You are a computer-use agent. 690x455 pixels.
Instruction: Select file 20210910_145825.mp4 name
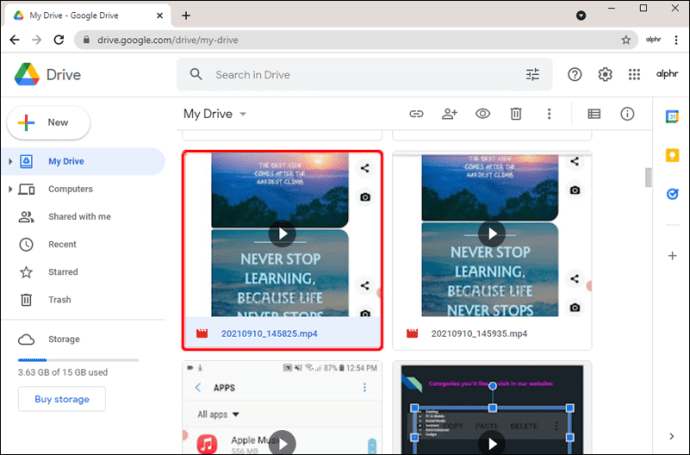pyautogui.click(x=269, y=334)
